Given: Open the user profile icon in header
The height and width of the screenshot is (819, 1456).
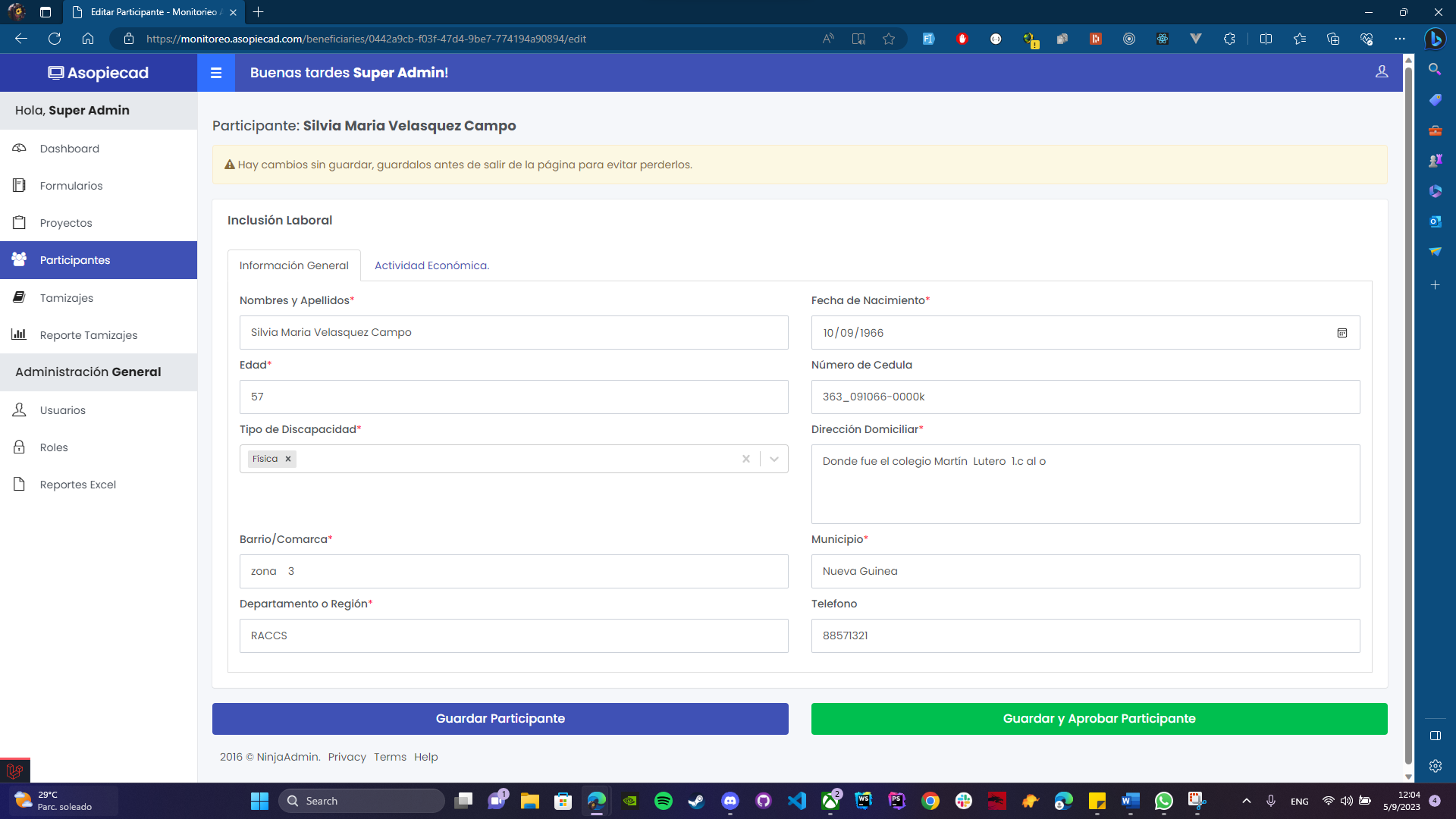Looking at the screenshot, I should pyautogui.click(x=1382, y=71).
